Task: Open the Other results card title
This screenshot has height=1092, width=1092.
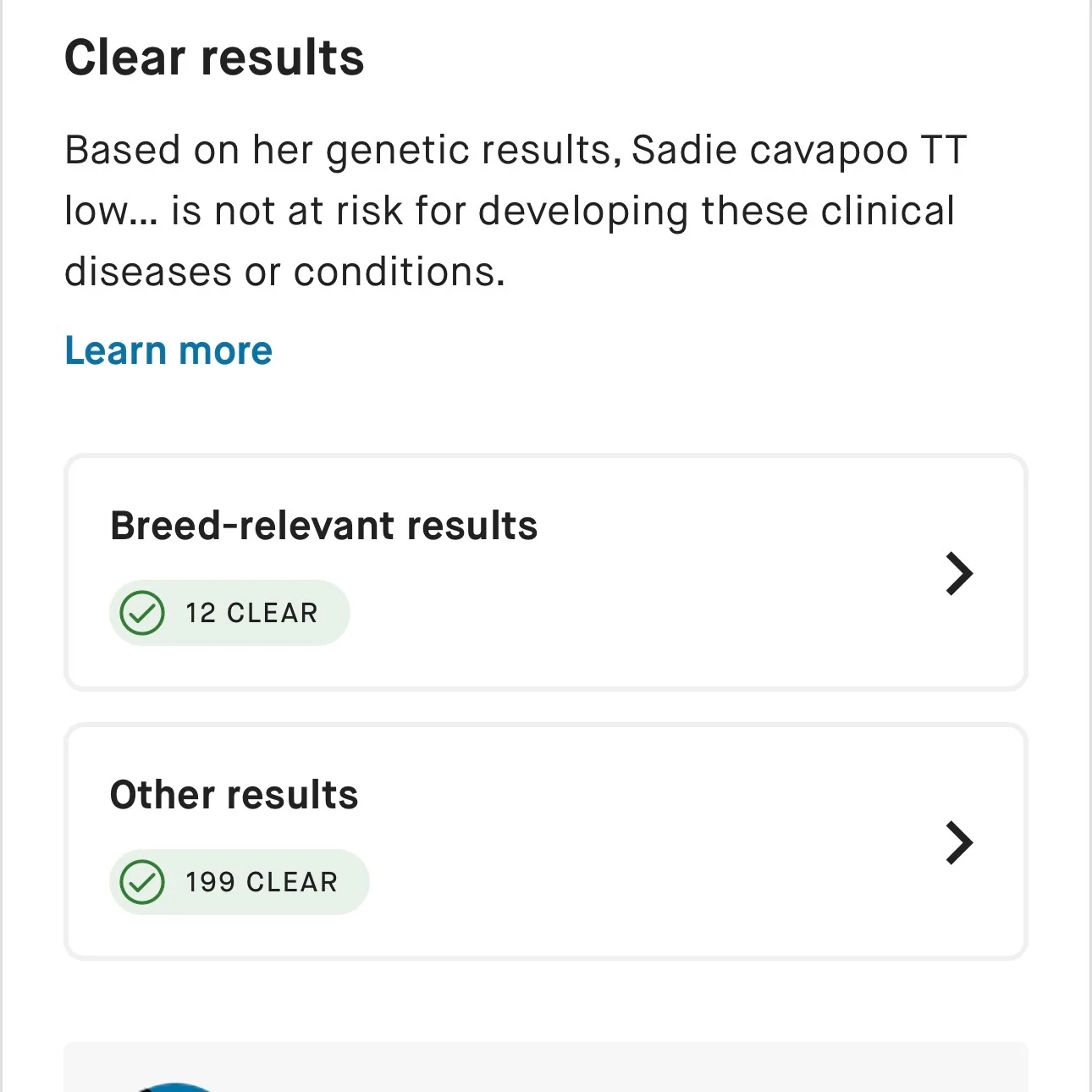Action: [x=234, y=795]
